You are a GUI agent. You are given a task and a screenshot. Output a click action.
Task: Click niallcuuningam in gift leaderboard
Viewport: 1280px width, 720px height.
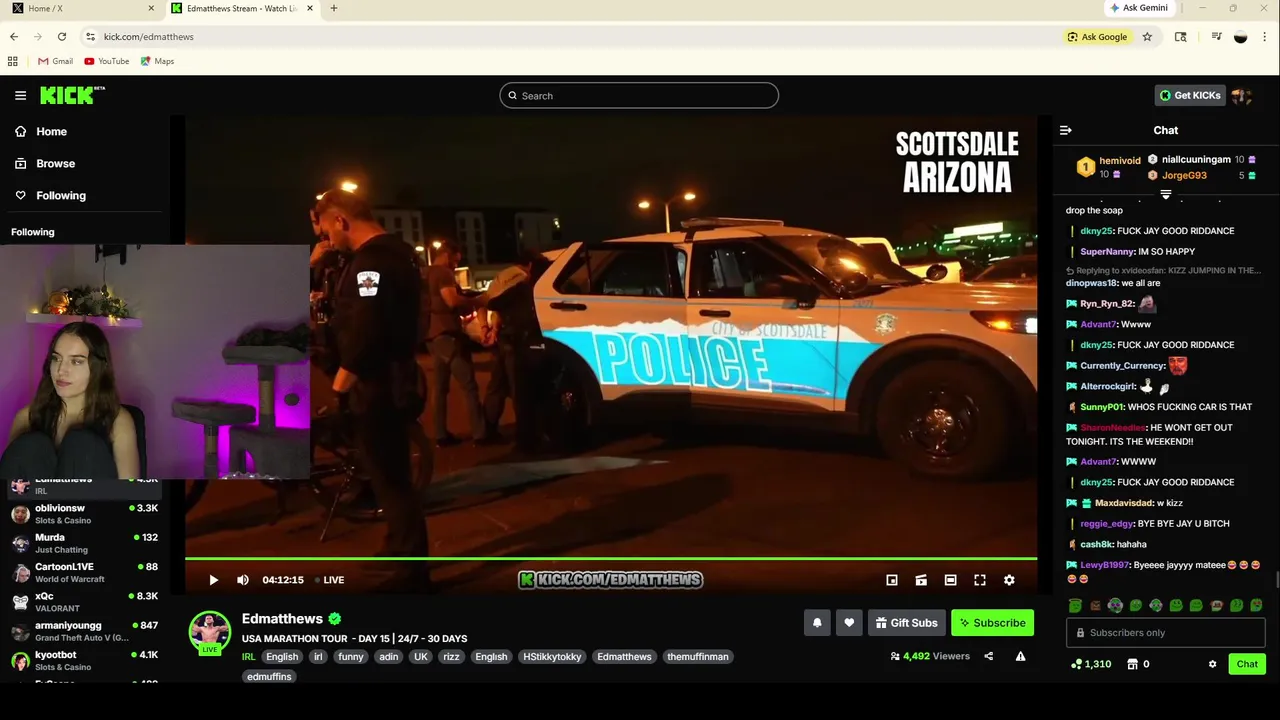point(1196,160)
